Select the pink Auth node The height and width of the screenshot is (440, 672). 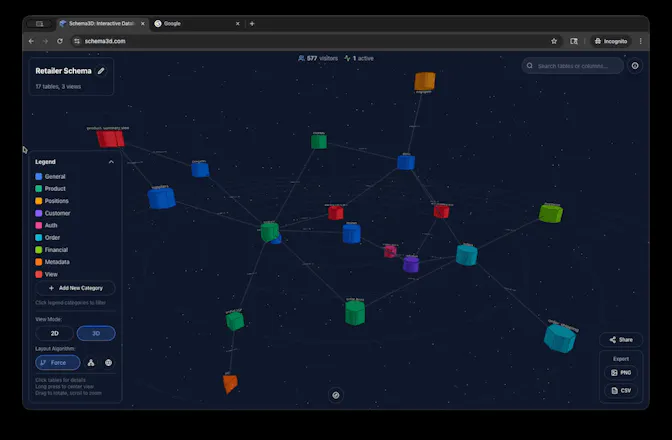pyautogui.click(x=390, y=251)
